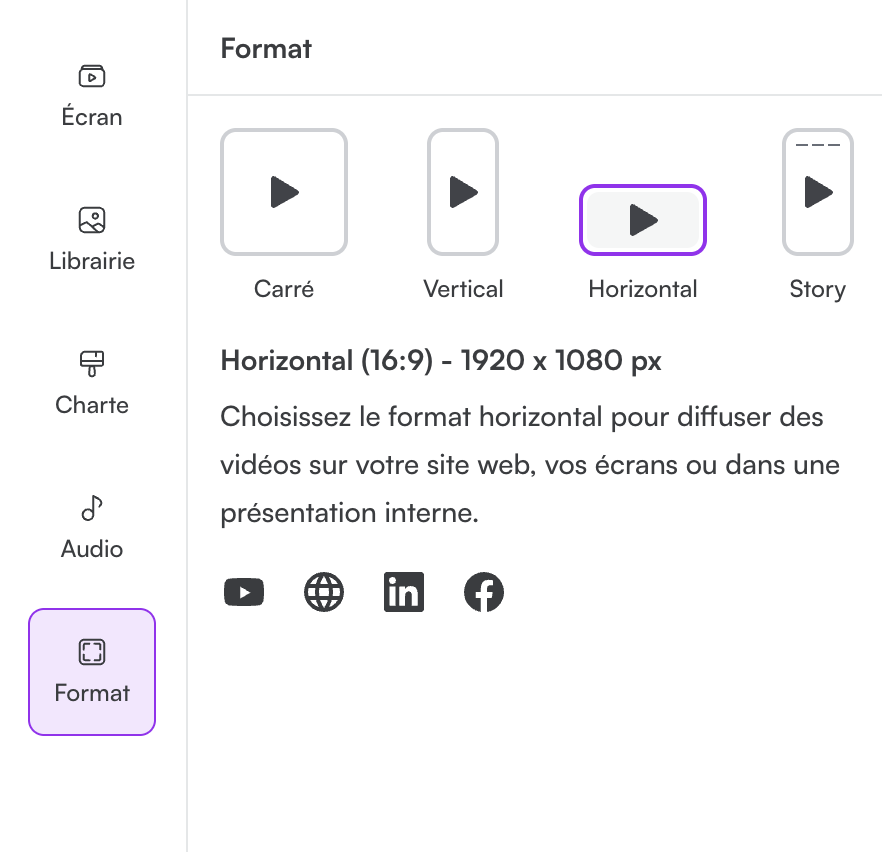882x852 pixels.
Task: Open the Audio sidebar section
Action: (92, 528)
